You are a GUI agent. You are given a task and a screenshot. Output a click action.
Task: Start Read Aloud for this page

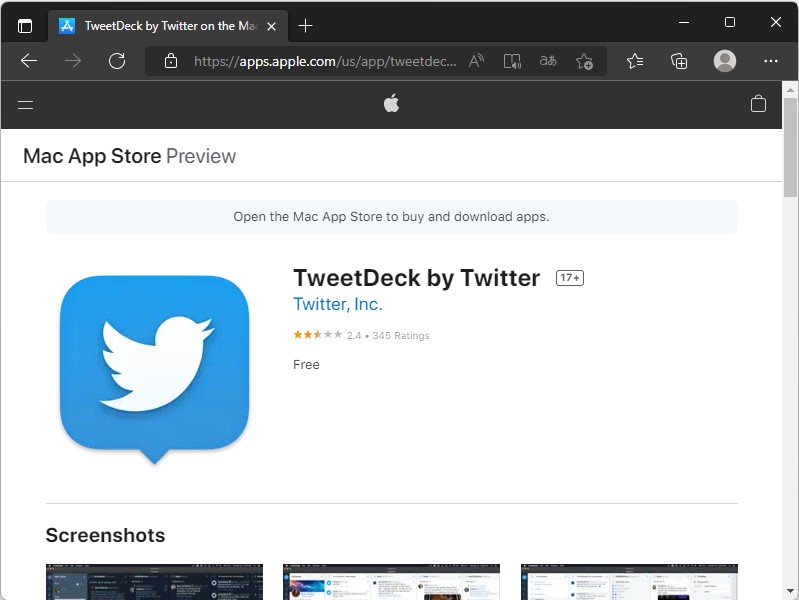coord(476,61)
